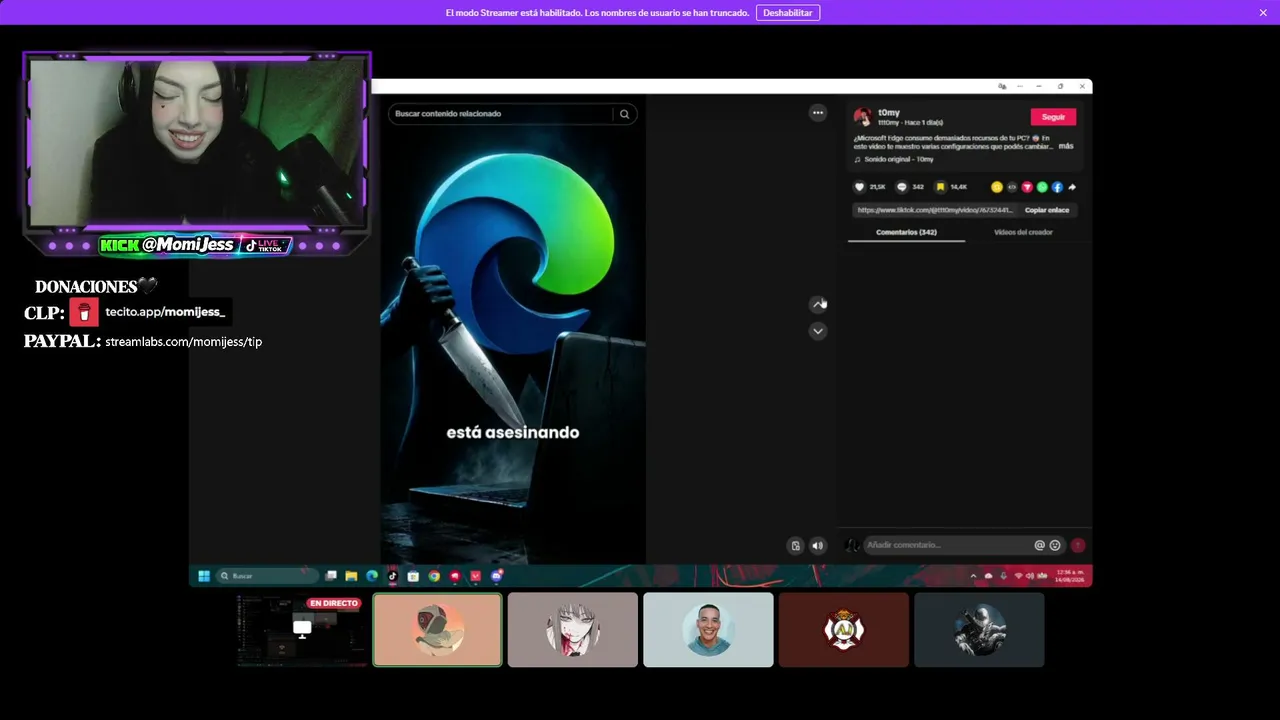Dismiss the Streamer mode banner
1280x720 pixels.
pyautogui.click(x=1263, y=13)
